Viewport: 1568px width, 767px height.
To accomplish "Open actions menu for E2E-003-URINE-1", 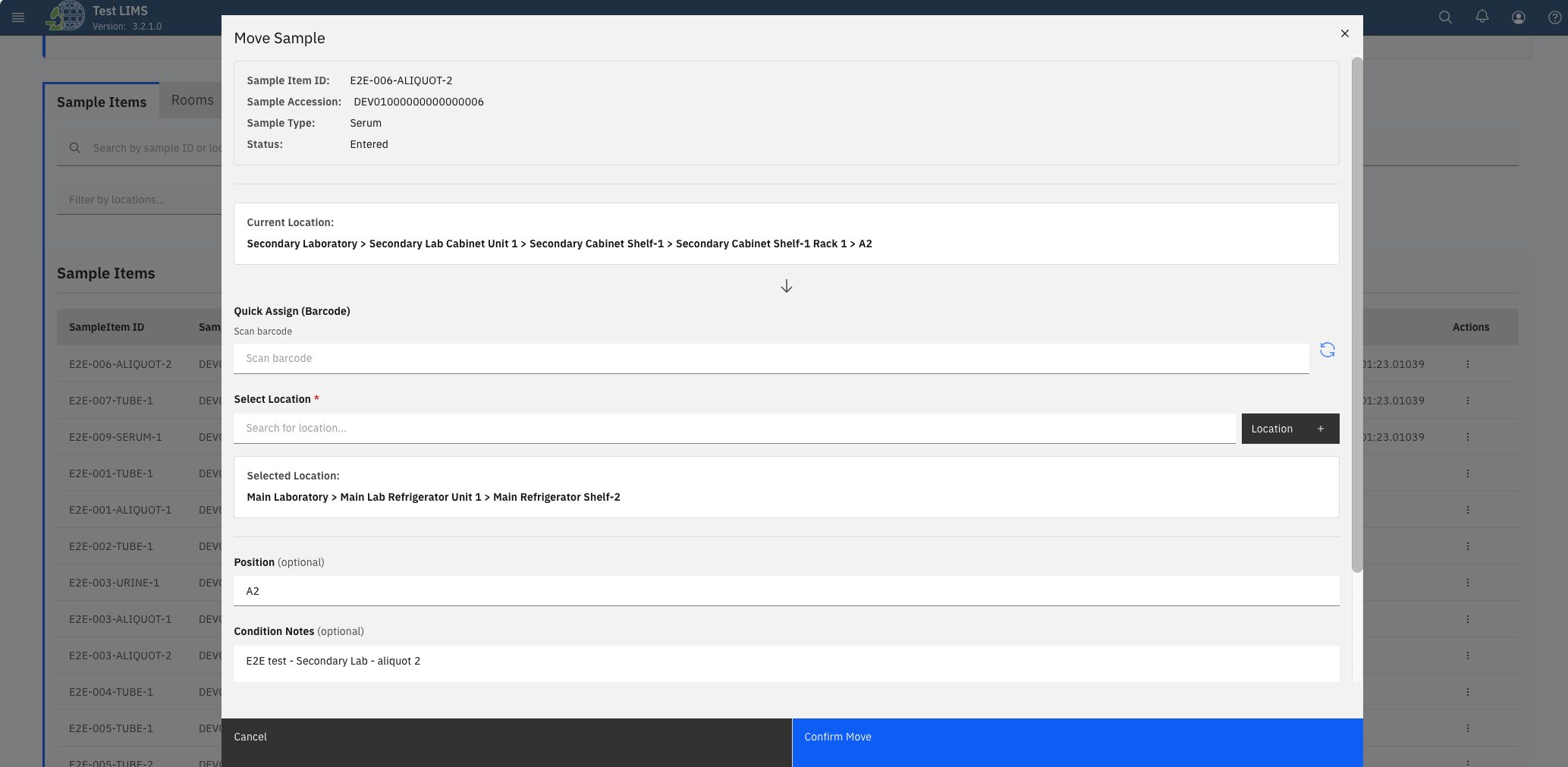I will coord(1467,583).
